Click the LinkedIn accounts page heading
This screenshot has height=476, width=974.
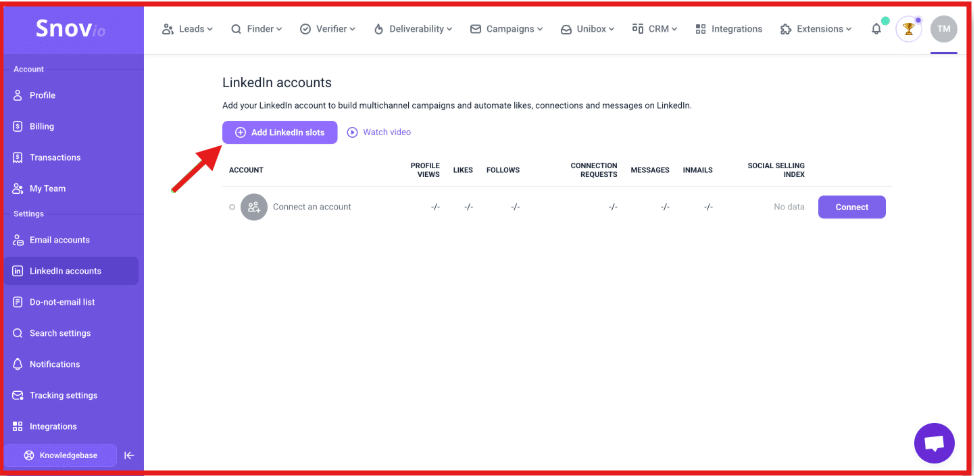tap(277, 82)
